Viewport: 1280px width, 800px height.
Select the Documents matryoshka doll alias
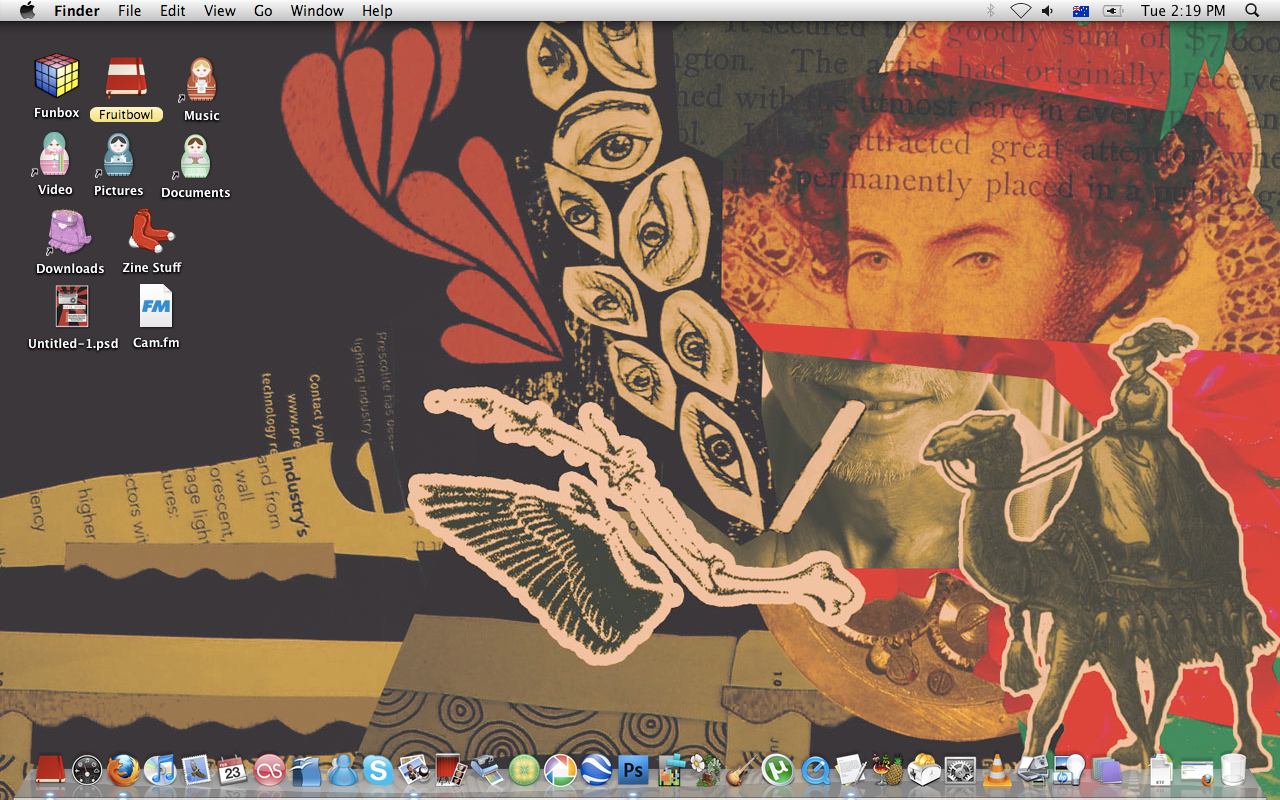tap(195, 157)
